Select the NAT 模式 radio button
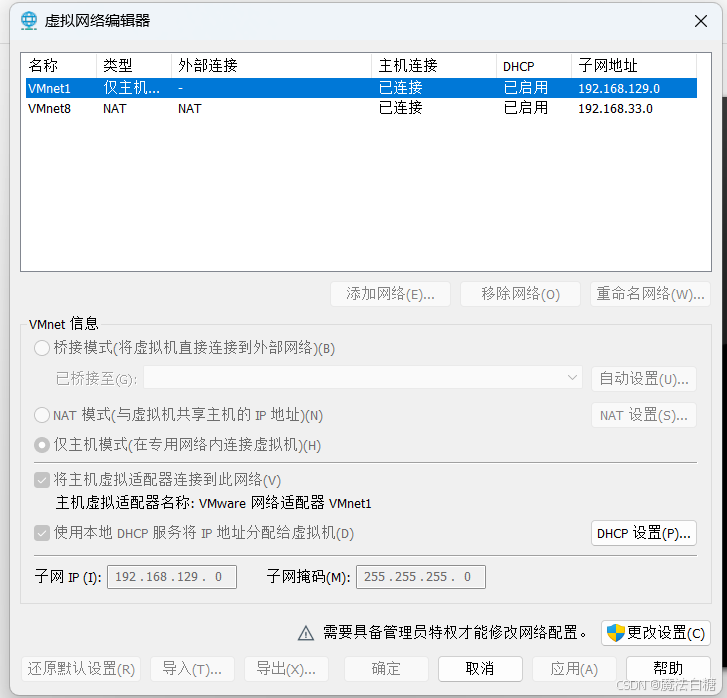Image resolution: width=727 pixels, height=698 pixels. pos(42,415)
